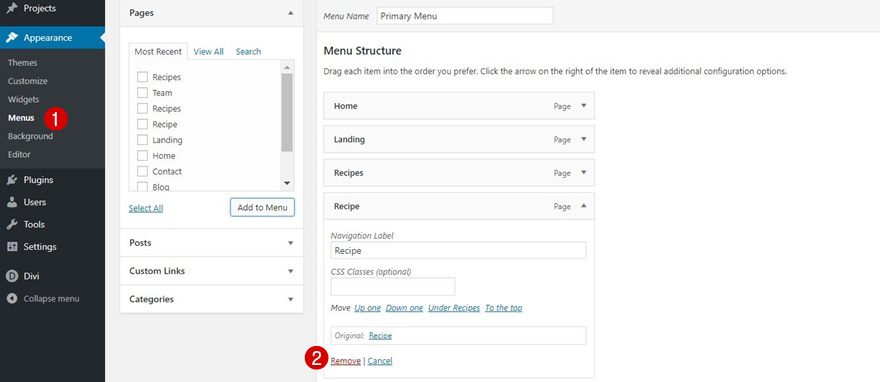Click the Remove link
The height and width of the screenshot is (382, 880).
coord(345,361)
